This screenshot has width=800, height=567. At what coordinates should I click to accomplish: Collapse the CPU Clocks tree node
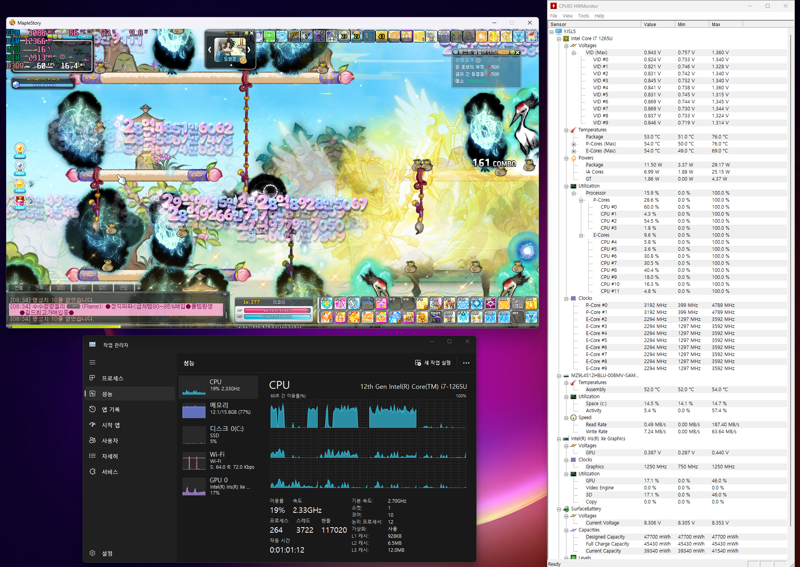tap(566, 298)
